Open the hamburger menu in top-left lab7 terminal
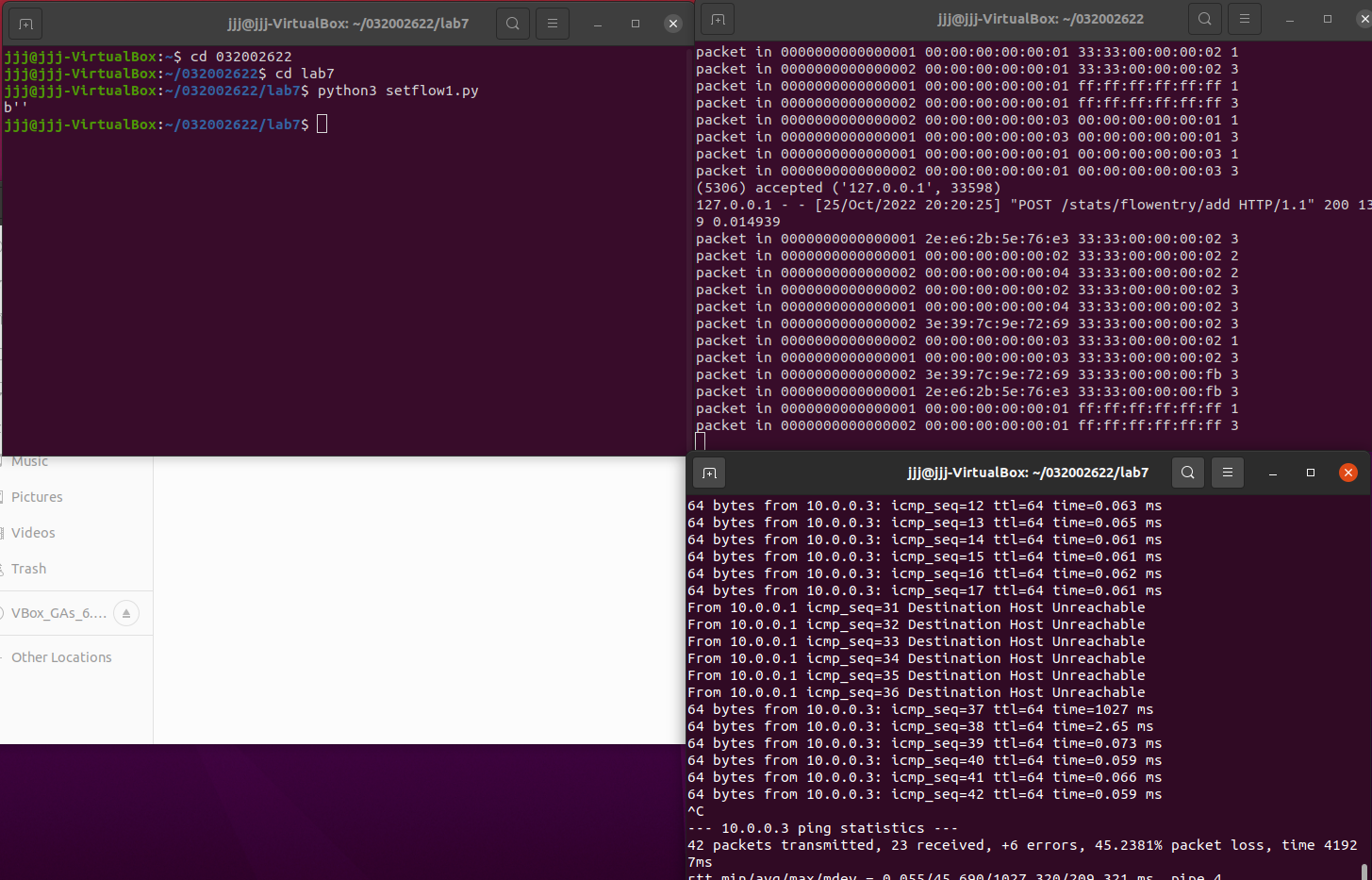1372x880 pixels. (x=553, y=24)
